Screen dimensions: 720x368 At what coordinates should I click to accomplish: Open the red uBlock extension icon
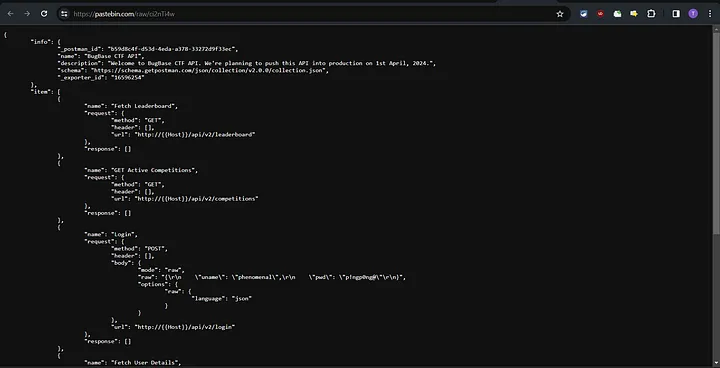pos(600,14)
